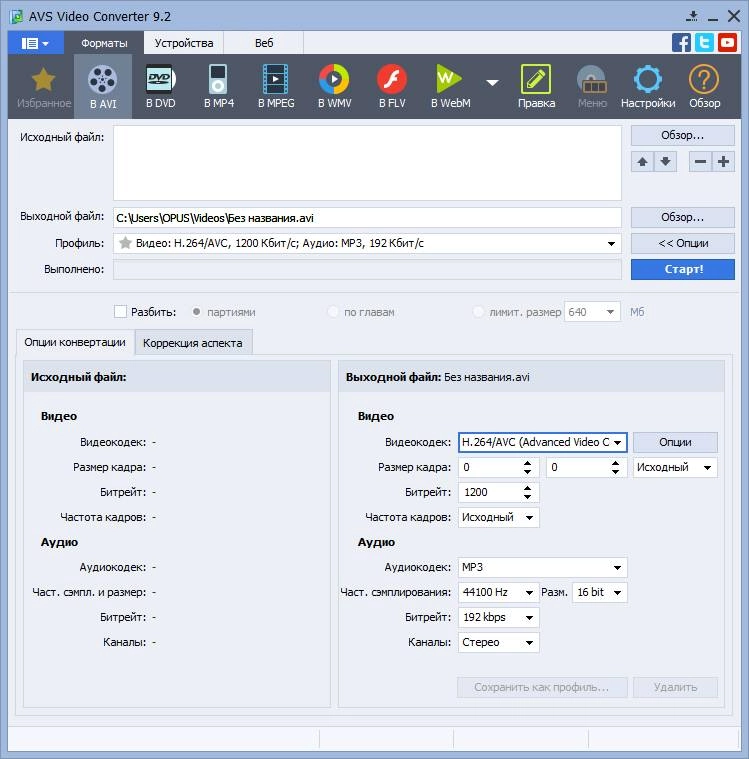The height and width of the screenshot is (759, 749).
Task: Move file up in source list
Action: 642,162
